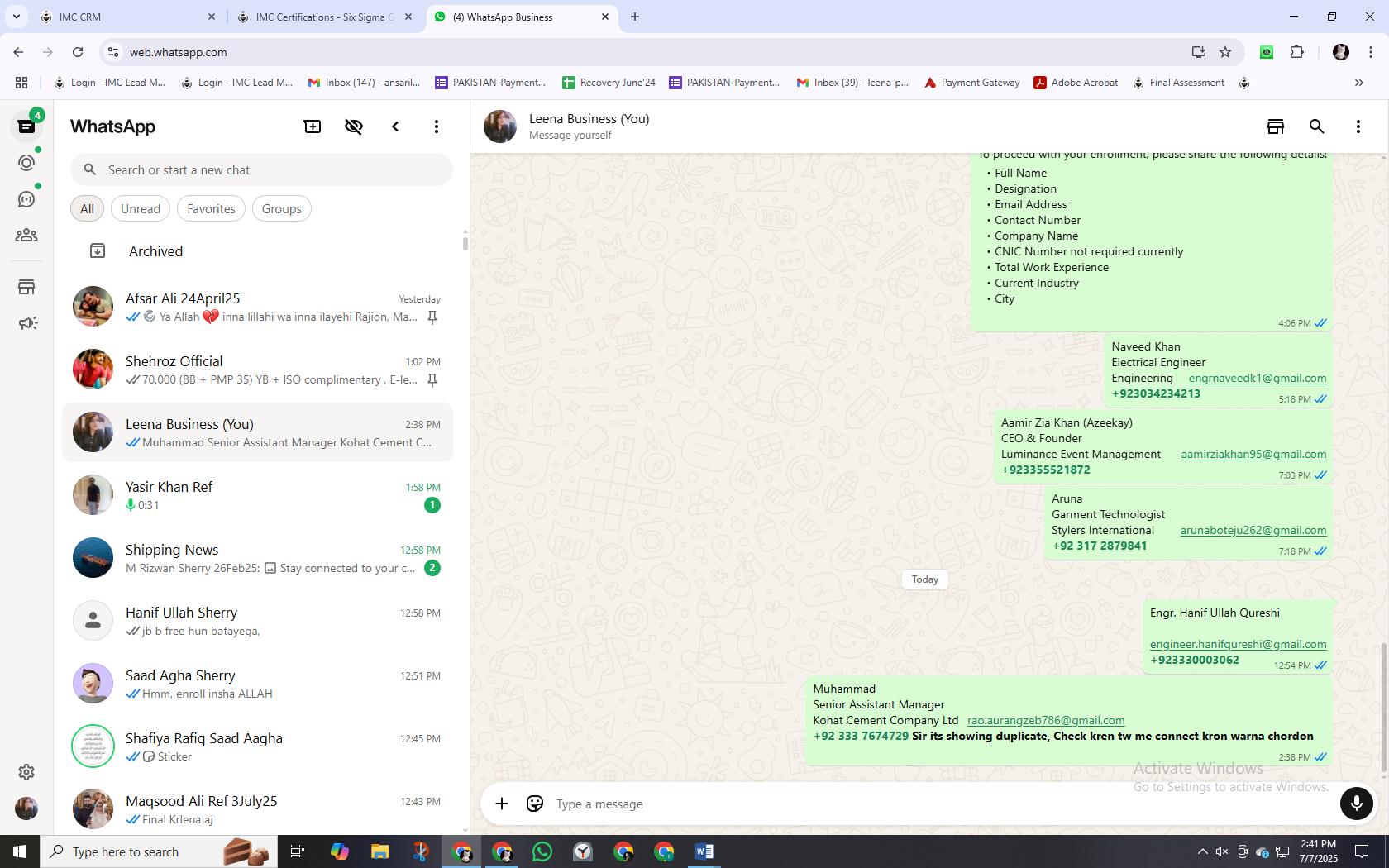The height and width of the screenshot is (868, 1389).
Task: Open a new browser tab
Action: click(x=635, y=17)
